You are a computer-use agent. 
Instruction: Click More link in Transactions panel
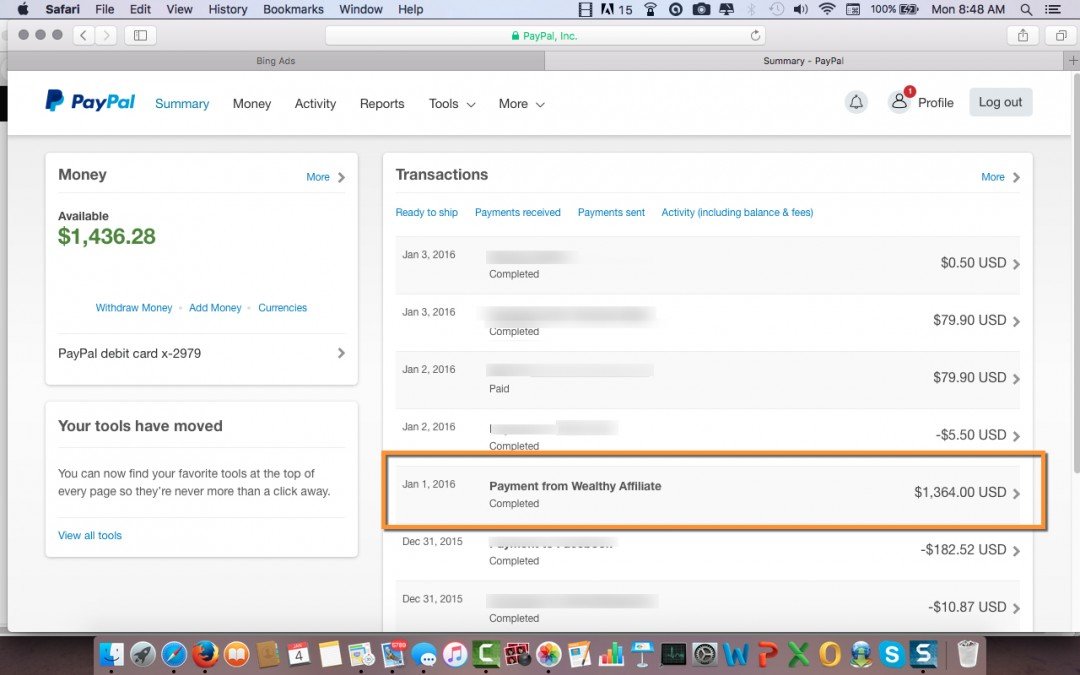(x=993, y=177)
